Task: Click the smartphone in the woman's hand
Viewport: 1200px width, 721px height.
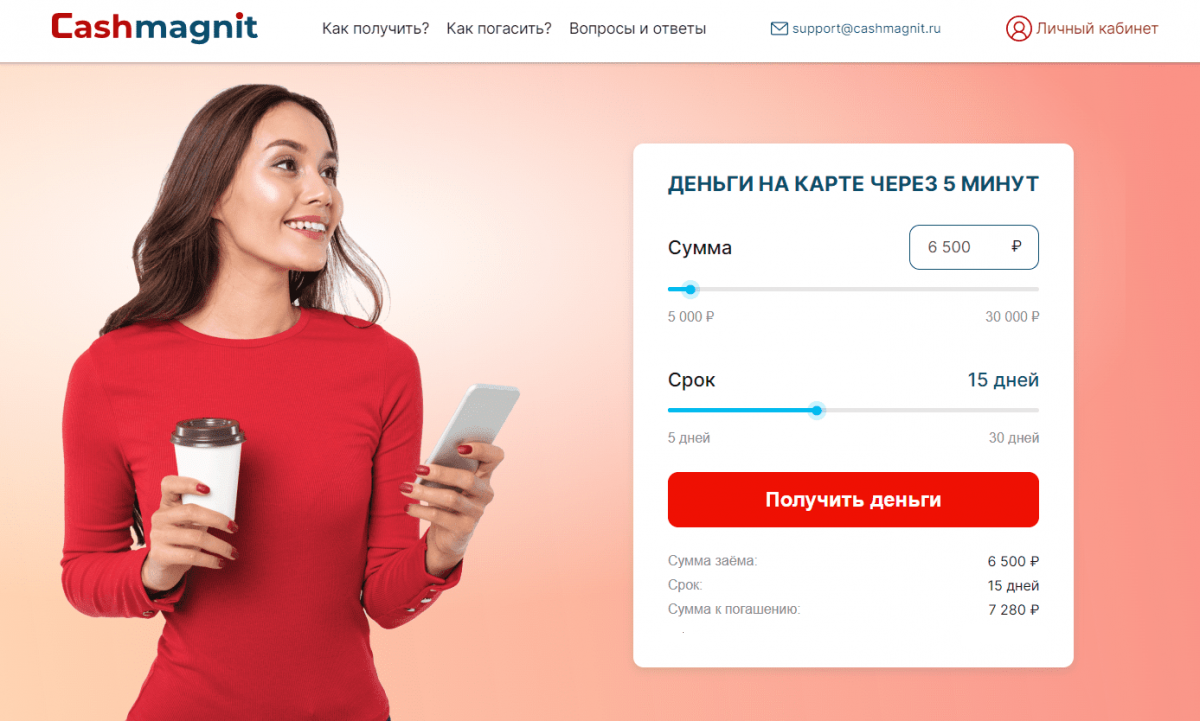Action: point(470,428)
